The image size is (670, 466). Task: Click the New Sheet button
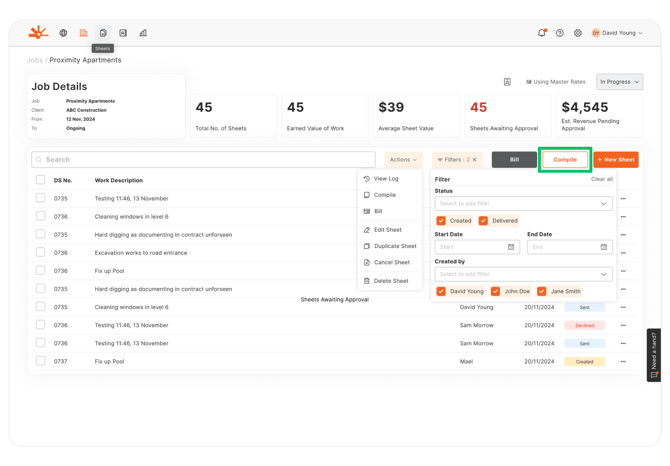pos(615,160)
